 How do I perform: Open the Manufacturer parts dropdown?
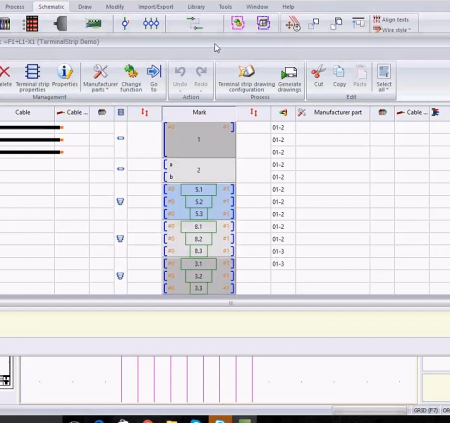point(100,78)
